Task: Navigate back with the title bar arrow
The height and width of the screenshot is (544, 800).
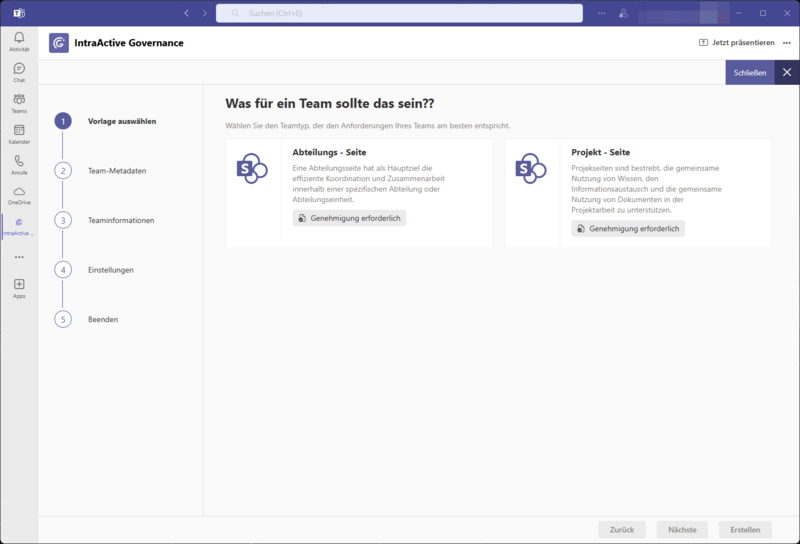Action: [x=186, y=13]
